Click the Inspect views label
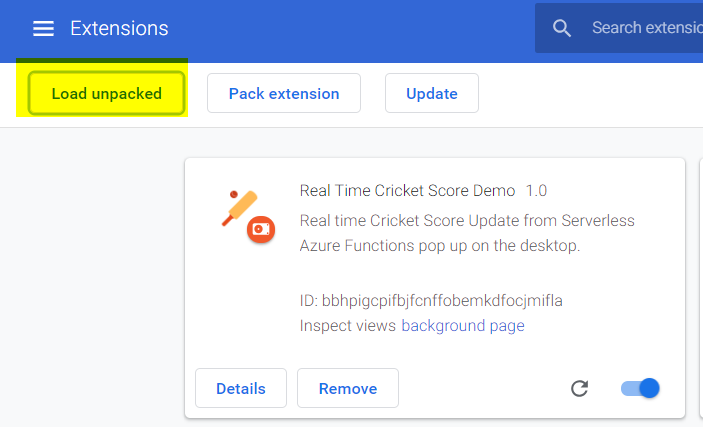Viewport: 703px width, 427px height. (x=348, y=326)
